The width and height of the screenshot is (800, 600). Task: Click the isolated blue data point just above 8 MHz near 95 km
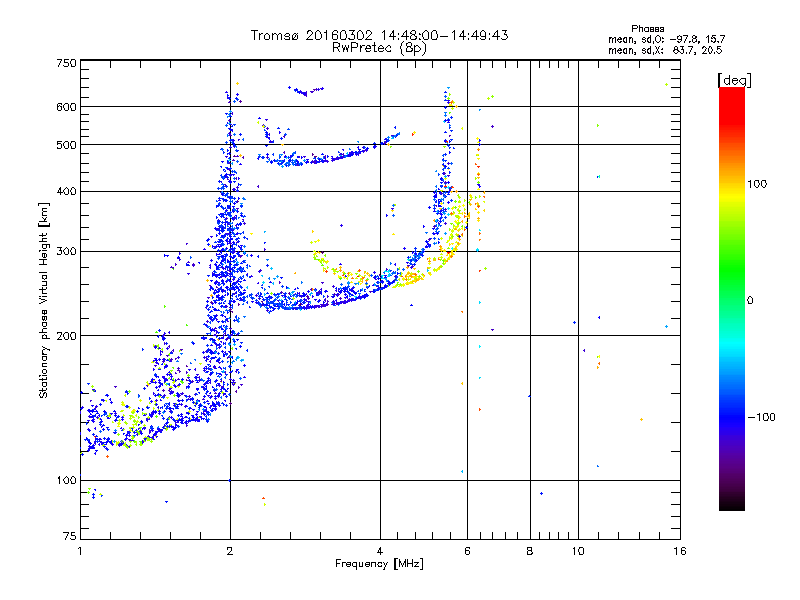(x=541, y=493)
